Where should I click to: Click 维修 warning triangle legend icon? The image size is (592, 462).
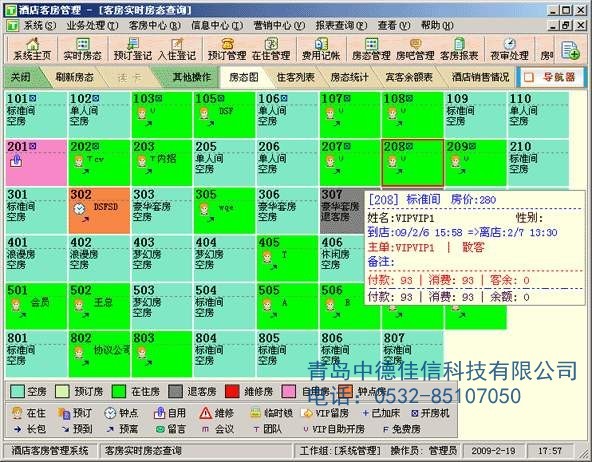205,413
